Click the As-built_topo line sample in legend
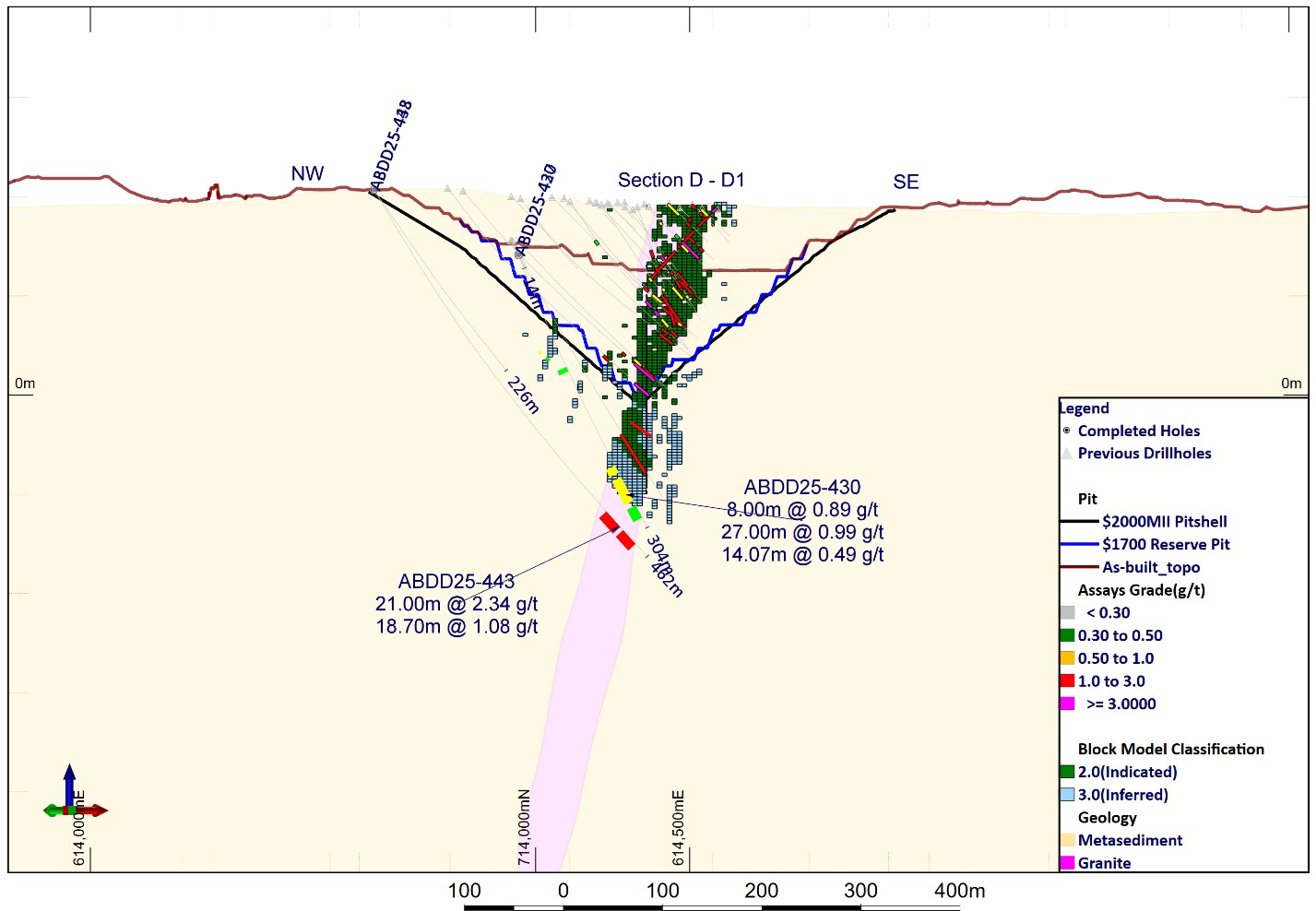This screenshot has width=1316, height=911. [1079, 567]
